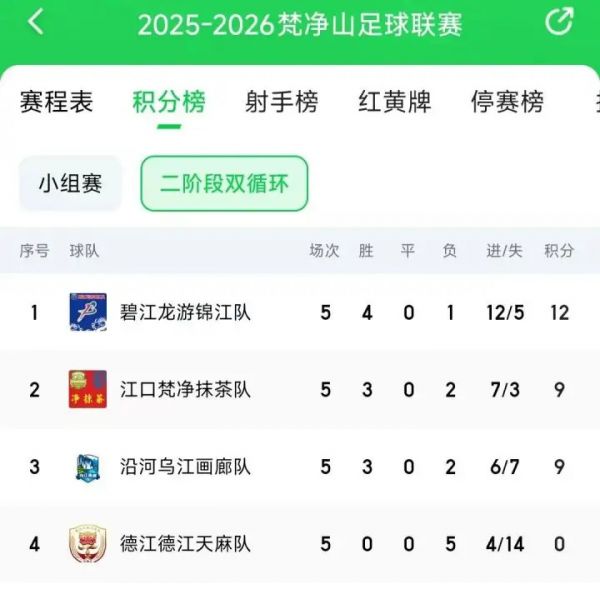
Task: Tap the back arrow icon
Action: pyautogui.click(x=36, y=23)
